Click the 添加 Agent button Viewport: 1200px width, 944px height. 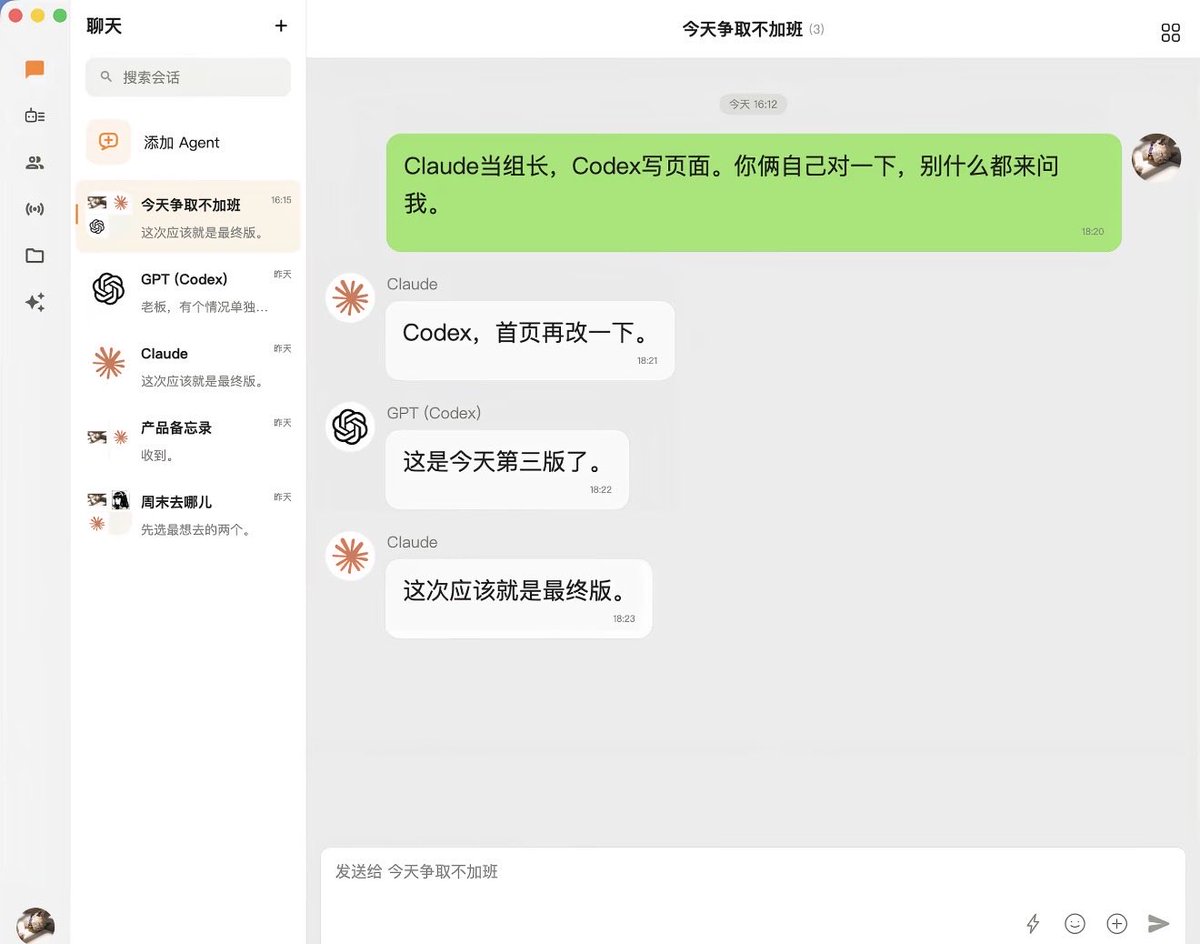tap(188, 142)
